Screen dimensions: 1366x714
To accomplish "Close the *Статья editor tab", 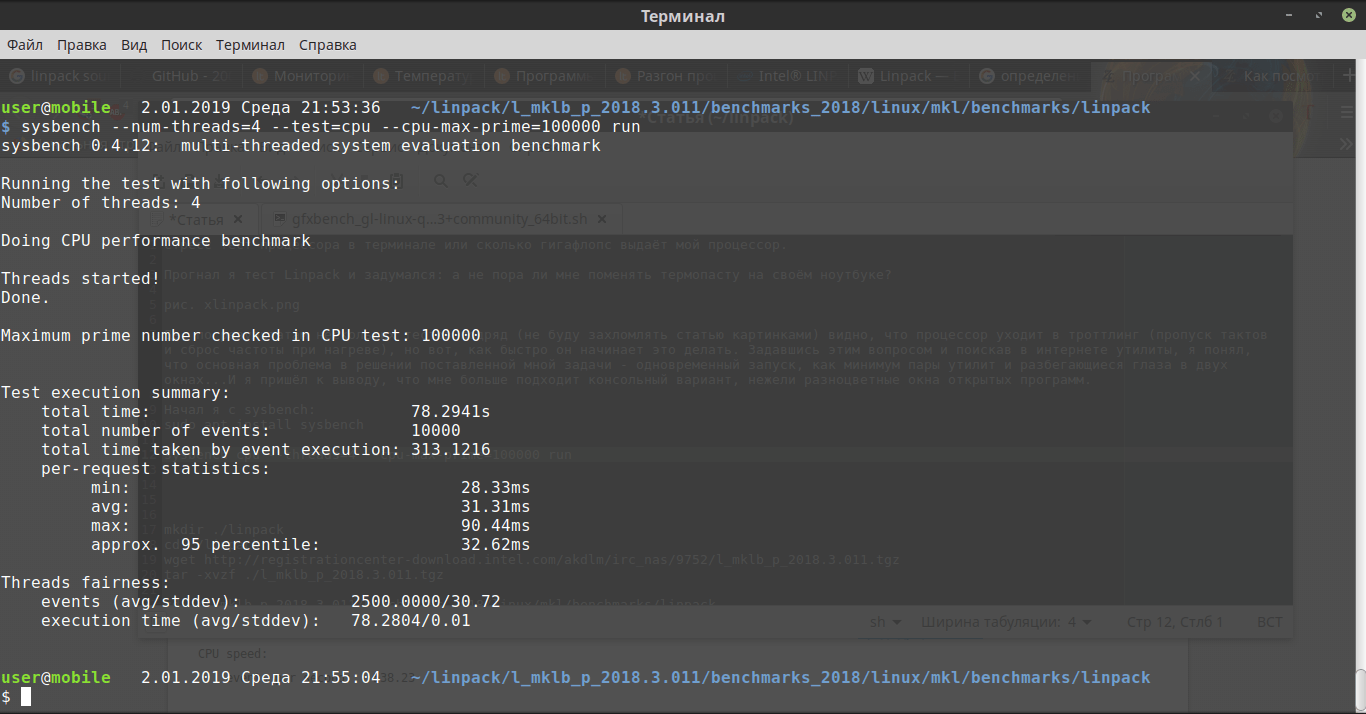I will (x=238, y=219).
